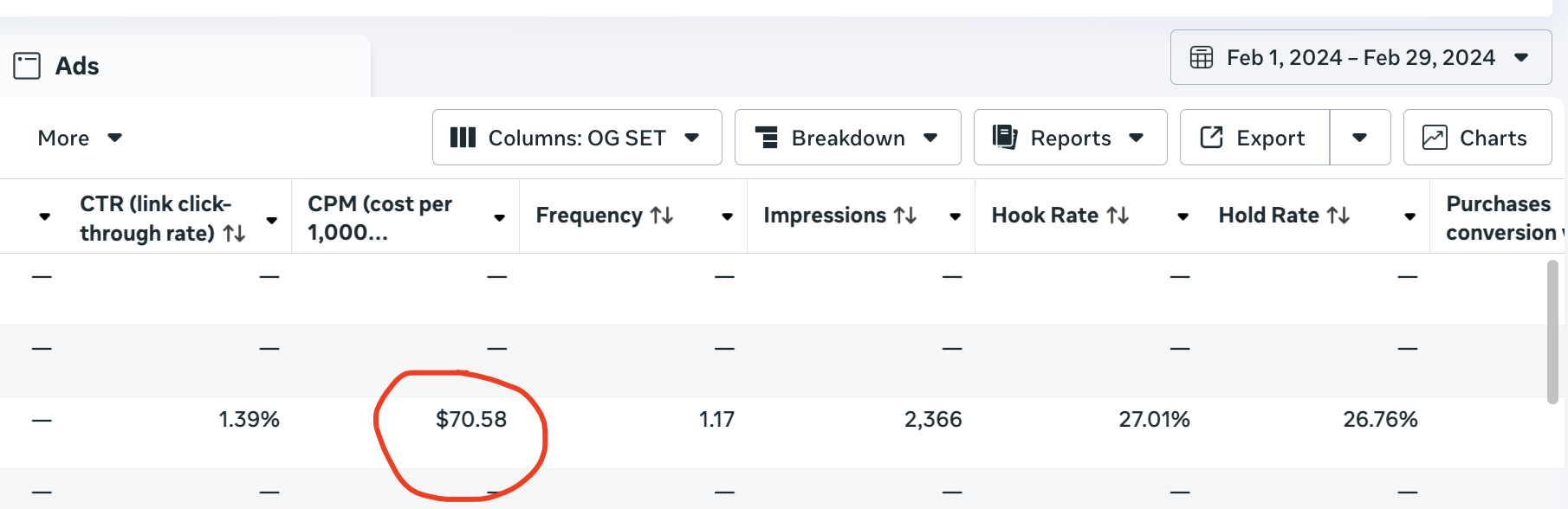Click the calendar icon in date picker

(1202, 58)
